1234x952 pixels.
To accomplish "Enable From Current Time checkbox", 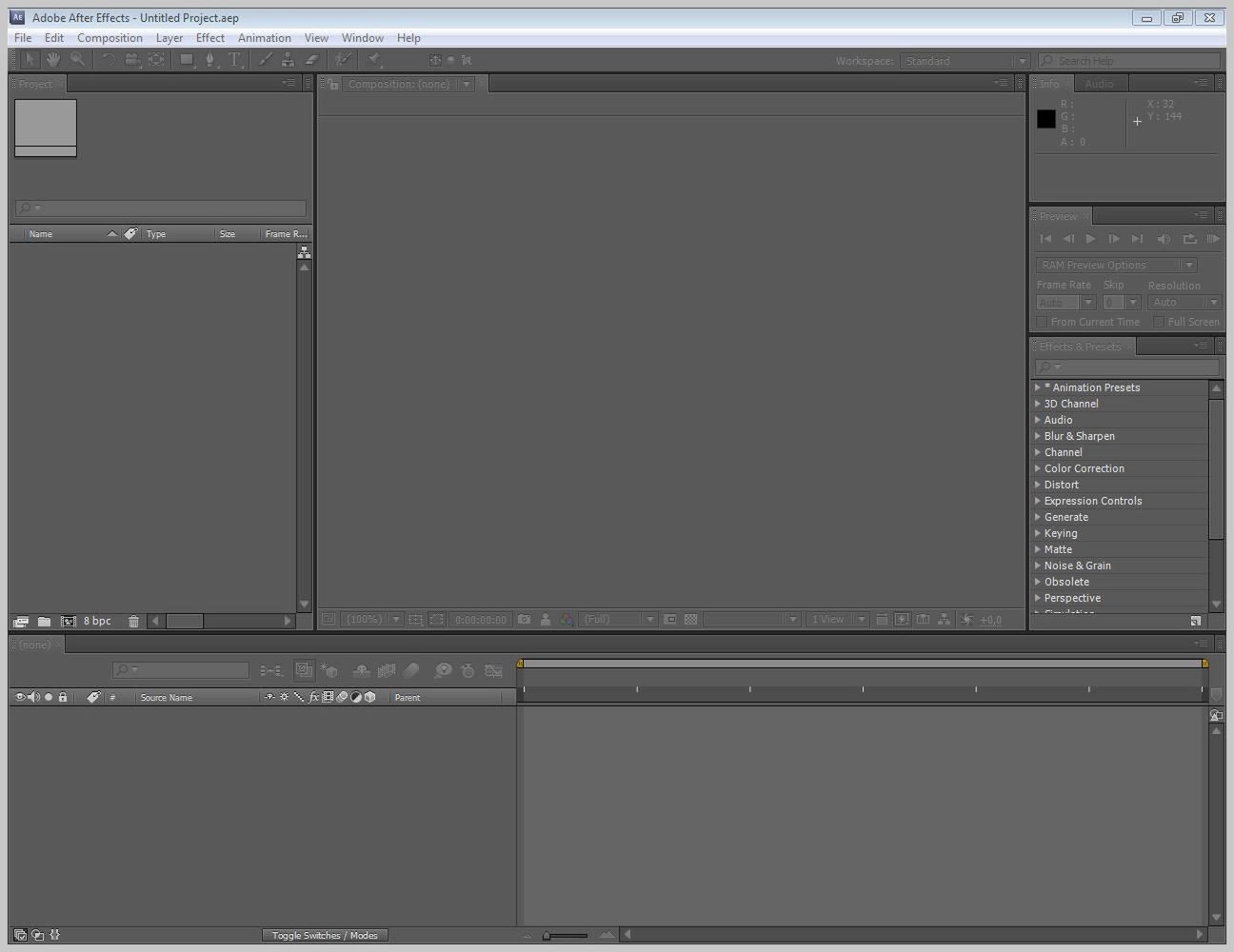I will click(1042, 322).
